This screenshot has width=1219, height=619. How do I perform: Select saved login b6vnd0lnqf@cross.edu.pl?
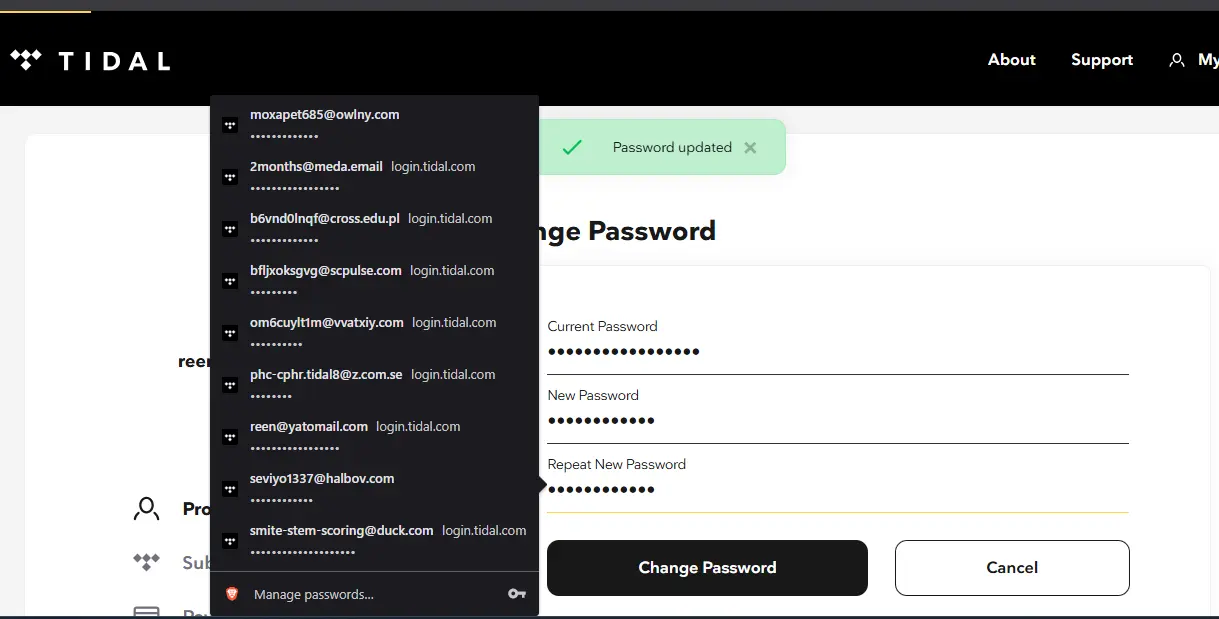pos(374,227)
